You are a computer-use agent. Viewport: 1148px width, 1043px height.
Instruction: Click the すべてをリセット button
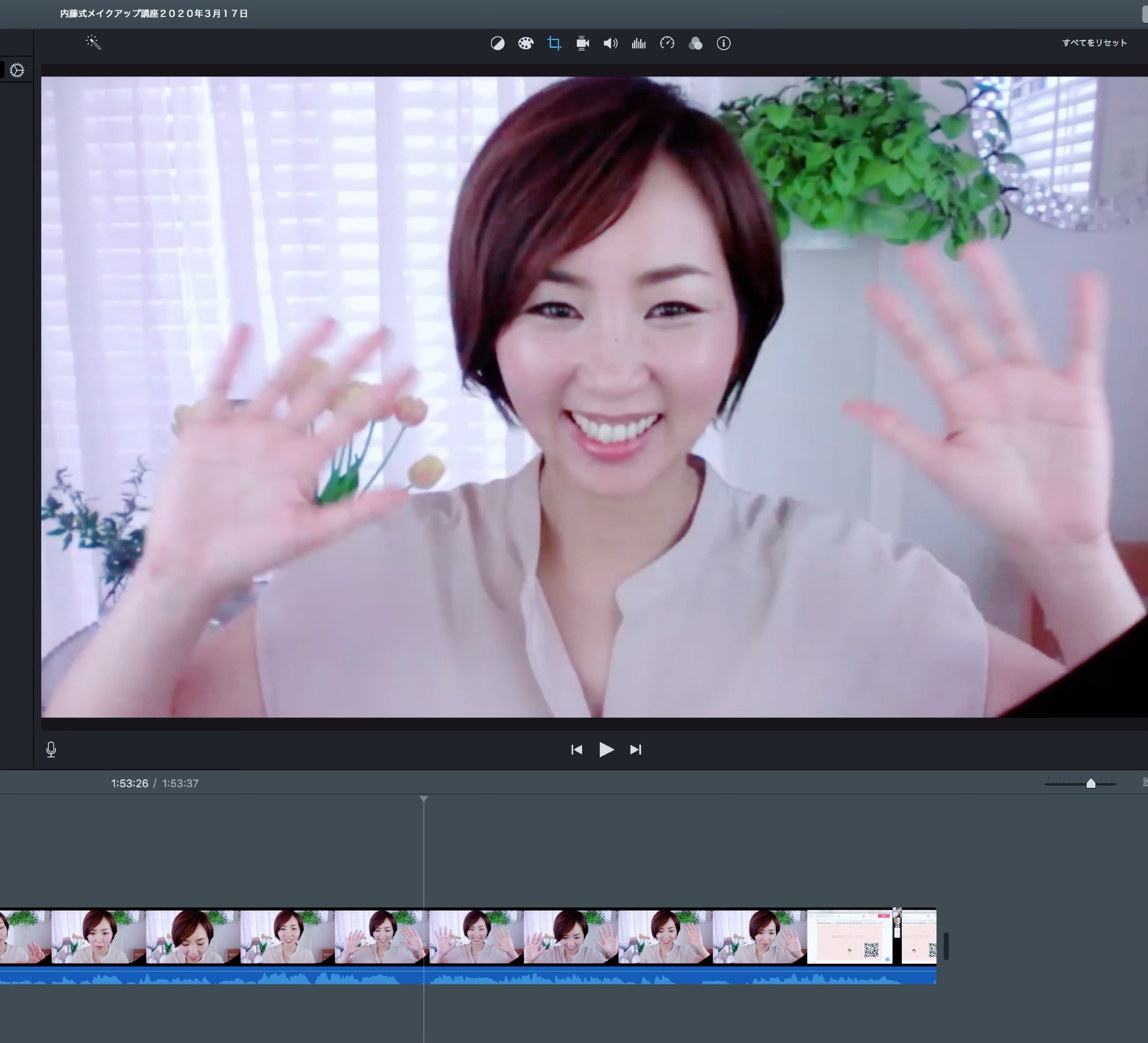point(1094,43)
